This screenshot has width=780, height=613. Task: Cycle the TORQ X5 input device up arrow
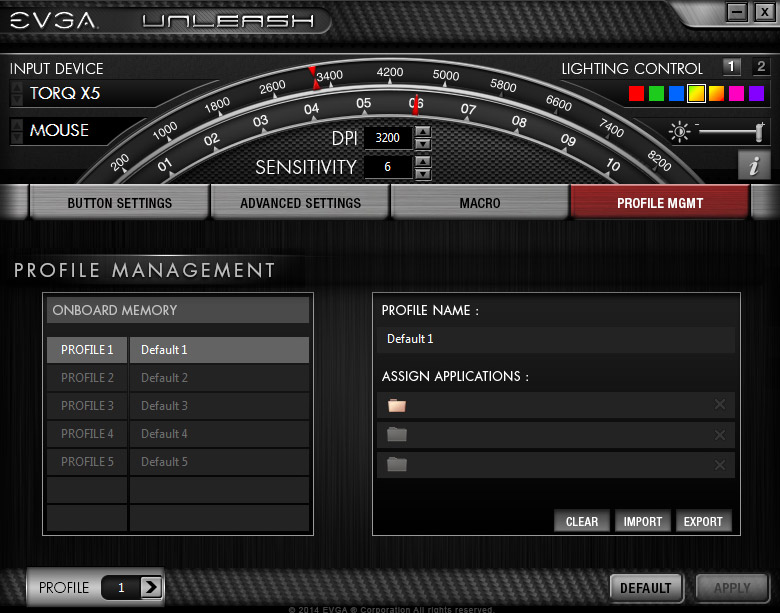point(16,88)
